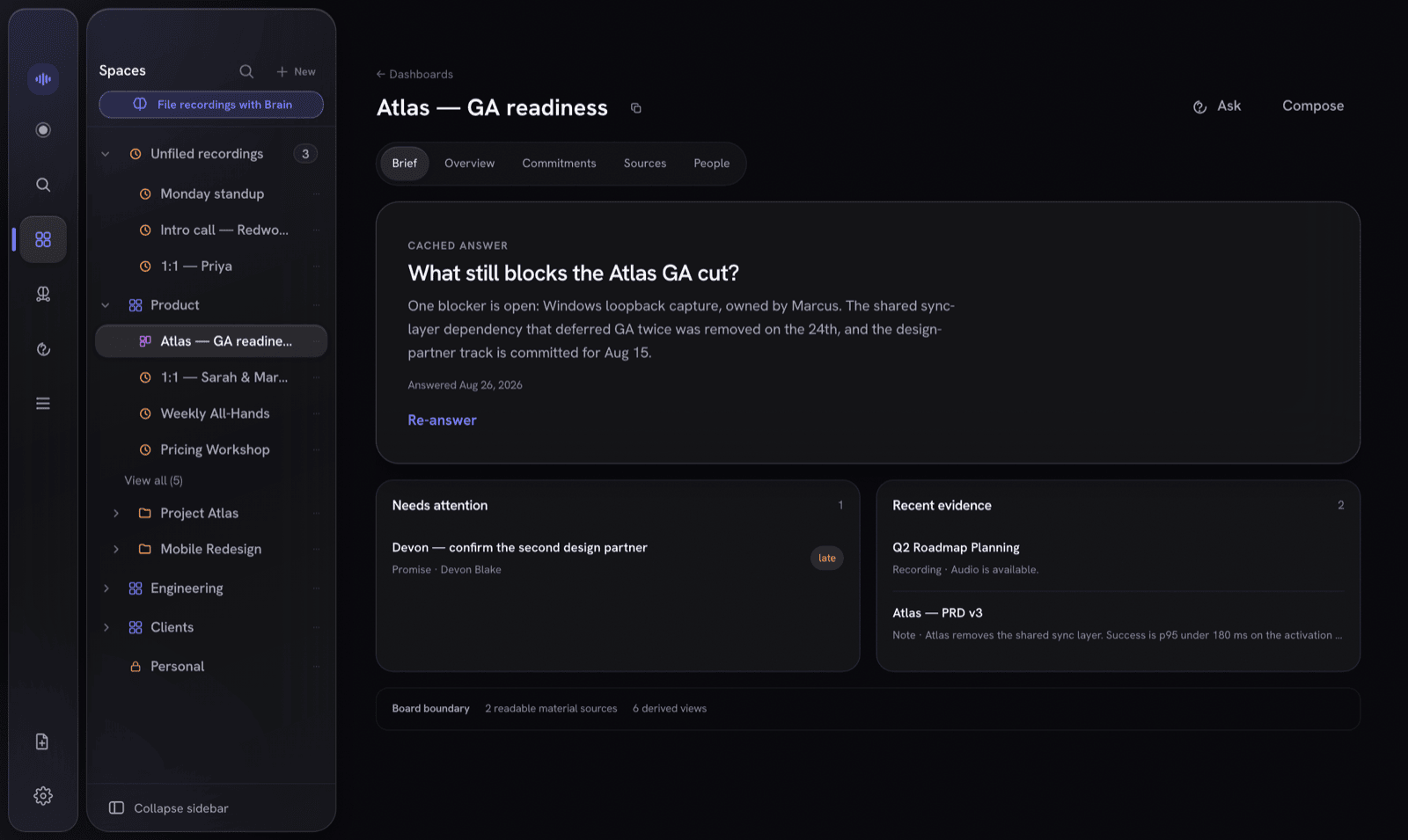Collapse the Product space

106,305
